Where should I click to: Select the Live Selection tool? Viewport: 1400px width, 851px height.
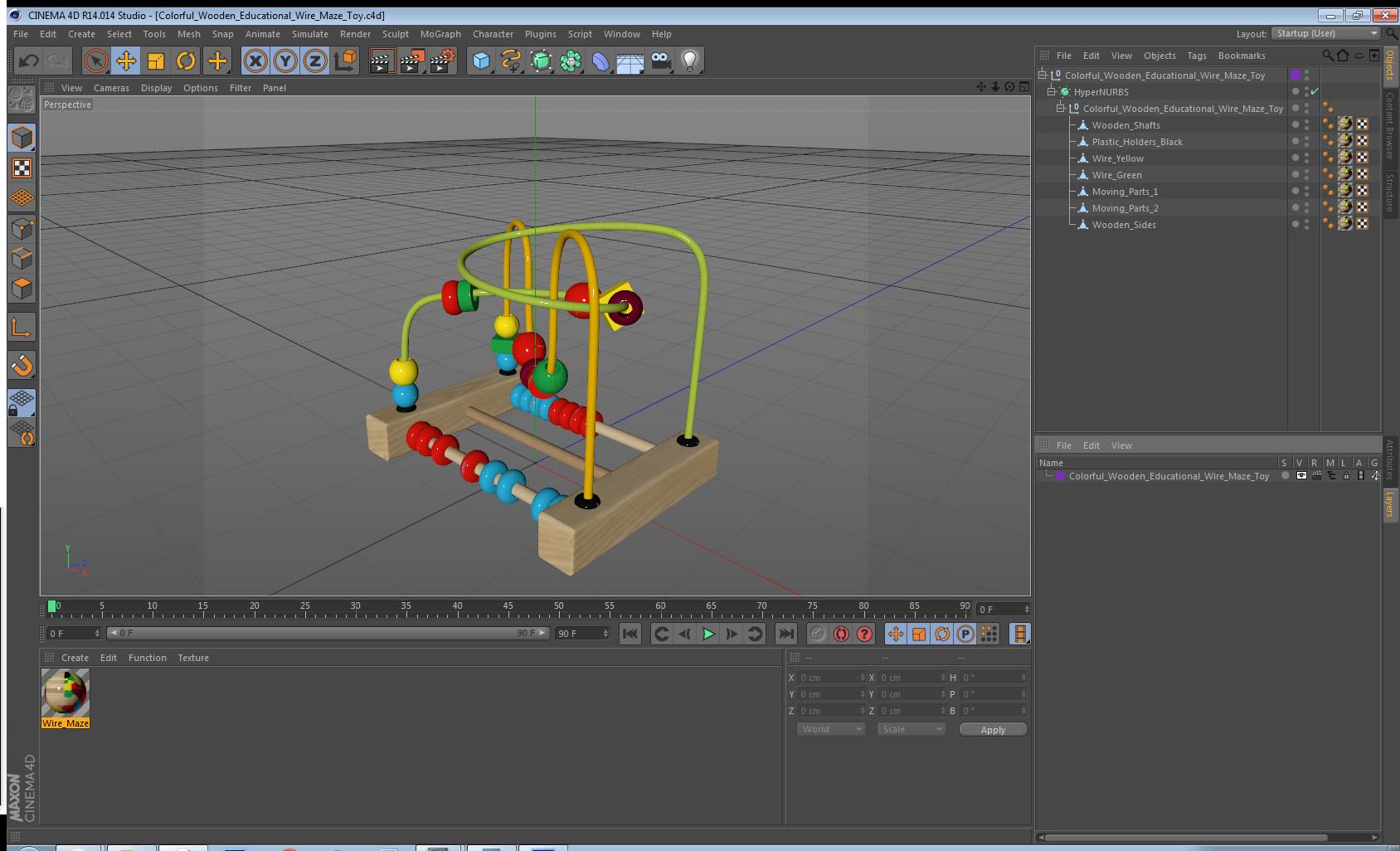click(x=96, y=61)
